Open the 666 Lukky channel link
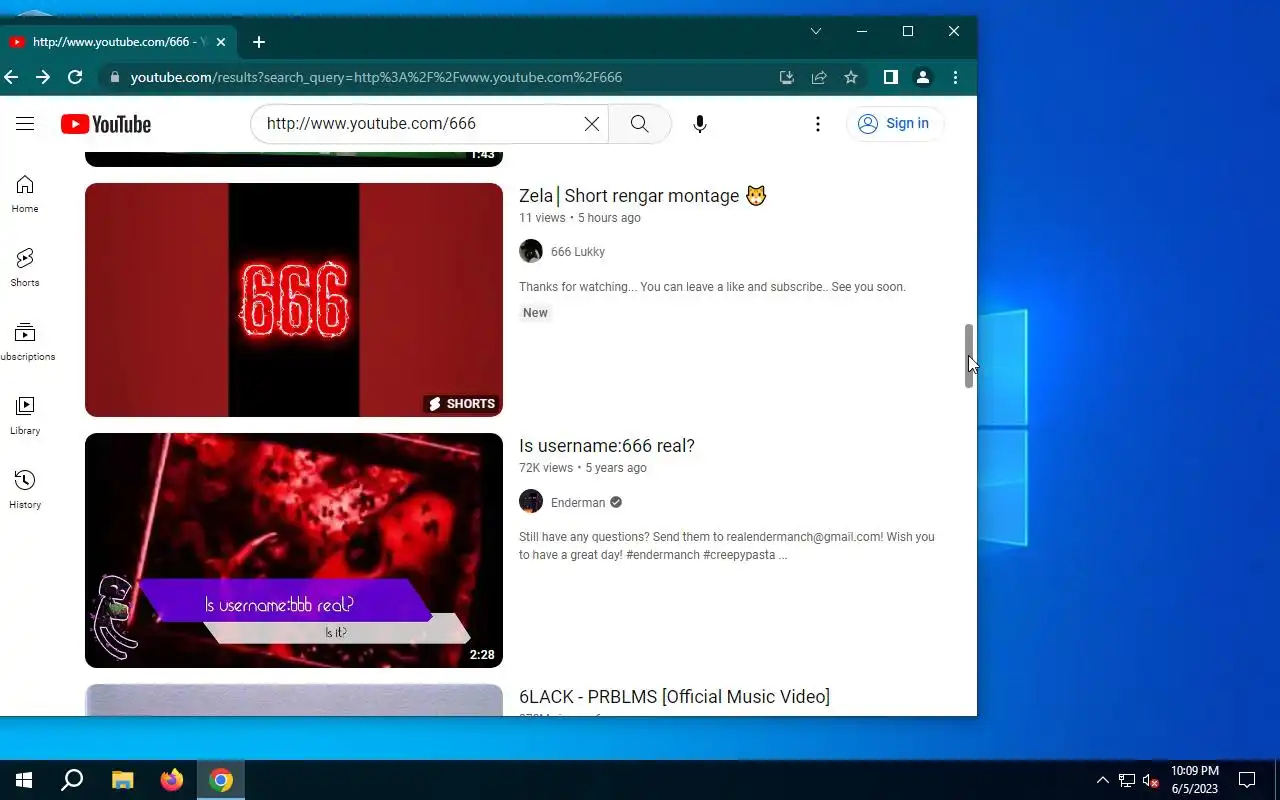 578,252
